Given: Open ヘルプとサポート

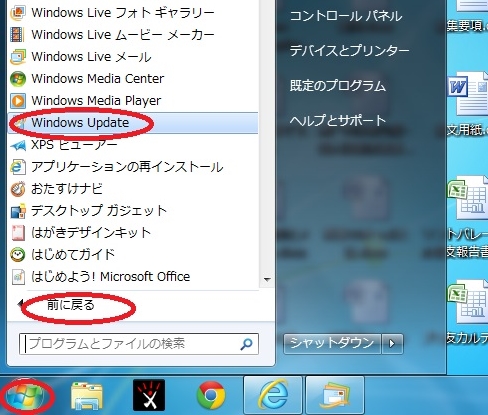Looking at the screenshot, I should pos(338,120).
